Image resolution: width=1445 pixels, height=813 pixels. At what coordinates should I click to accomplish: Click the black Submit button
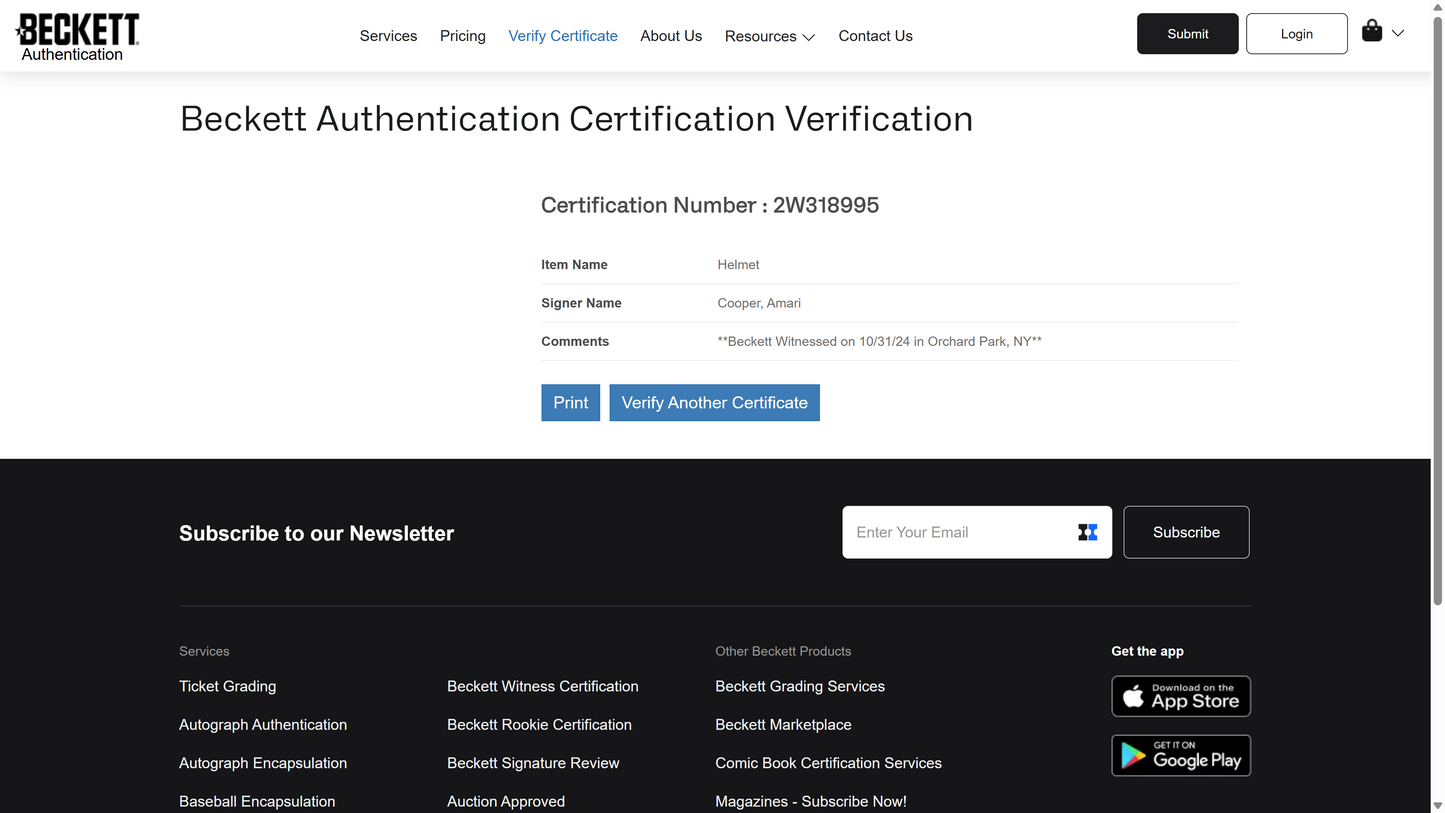click(x=1188, y=34)
